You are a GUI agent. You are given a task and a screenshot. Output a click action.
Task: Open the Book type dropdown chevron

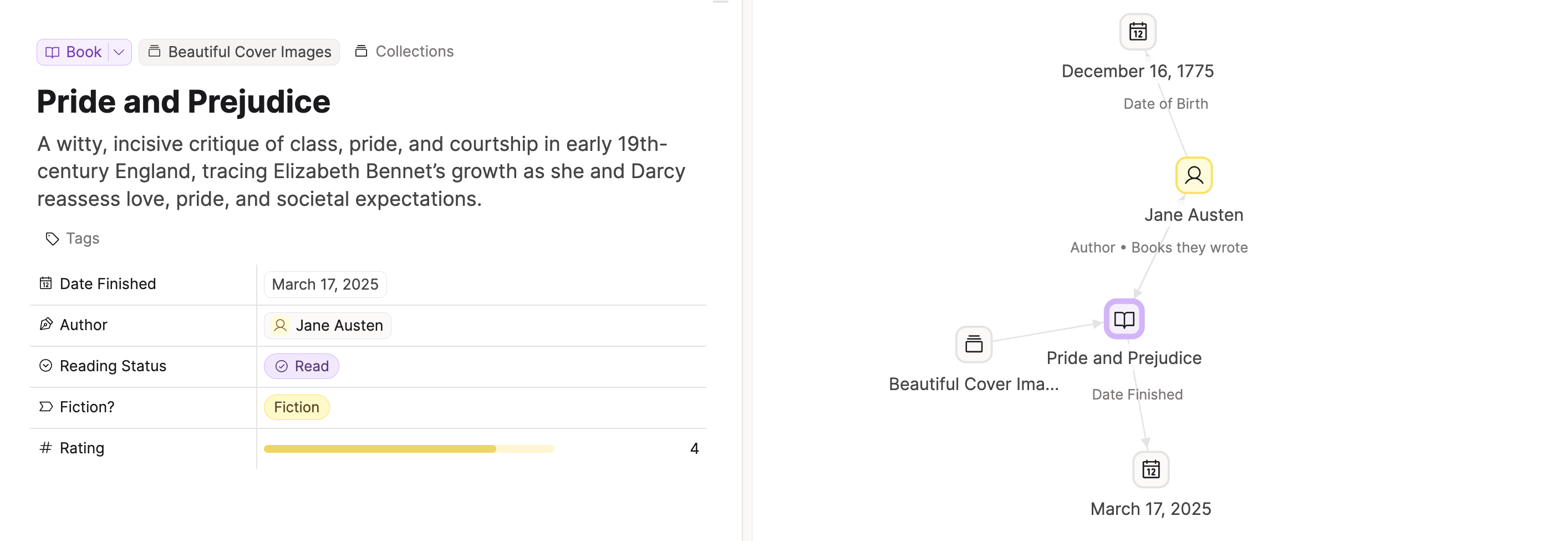click(119, 52)
